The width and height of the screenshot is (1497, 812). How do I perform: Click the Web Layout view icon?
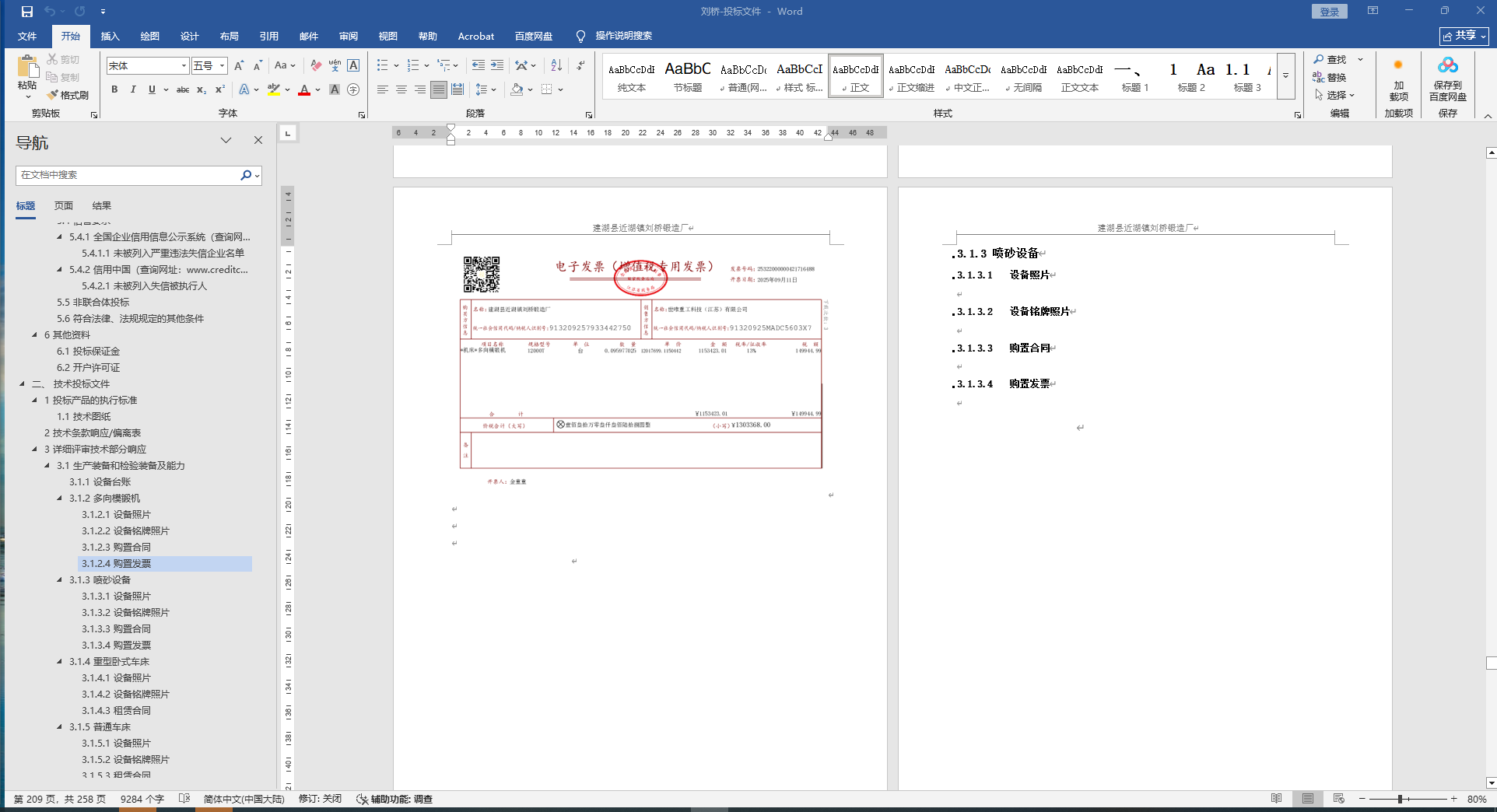(x=1338, y=799)
